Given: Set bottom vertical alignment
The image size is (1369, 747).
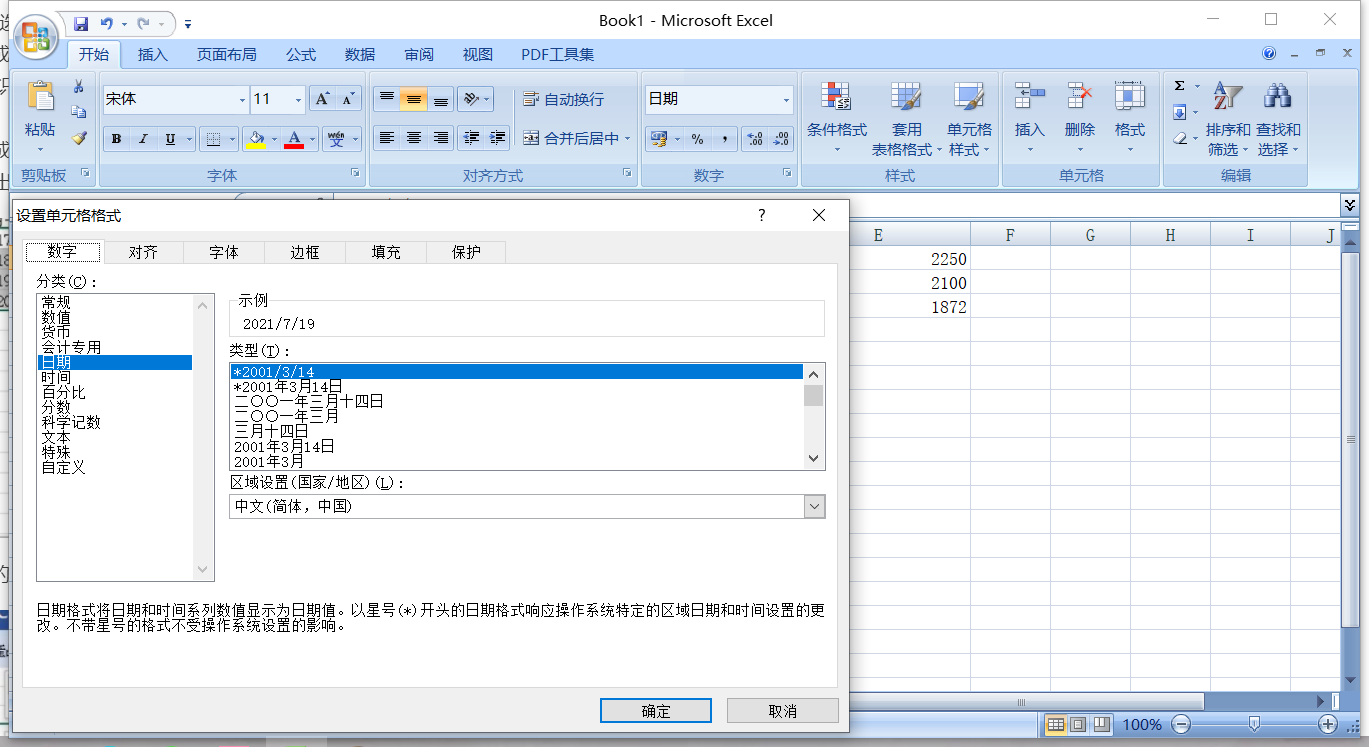Looking at the screenshot, I should pos(440,99).
